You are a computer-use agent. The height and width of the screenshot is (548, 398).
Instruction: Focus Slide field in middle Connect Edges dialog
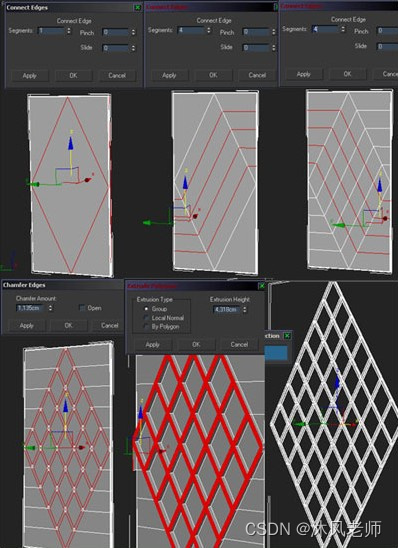(256, 47)
